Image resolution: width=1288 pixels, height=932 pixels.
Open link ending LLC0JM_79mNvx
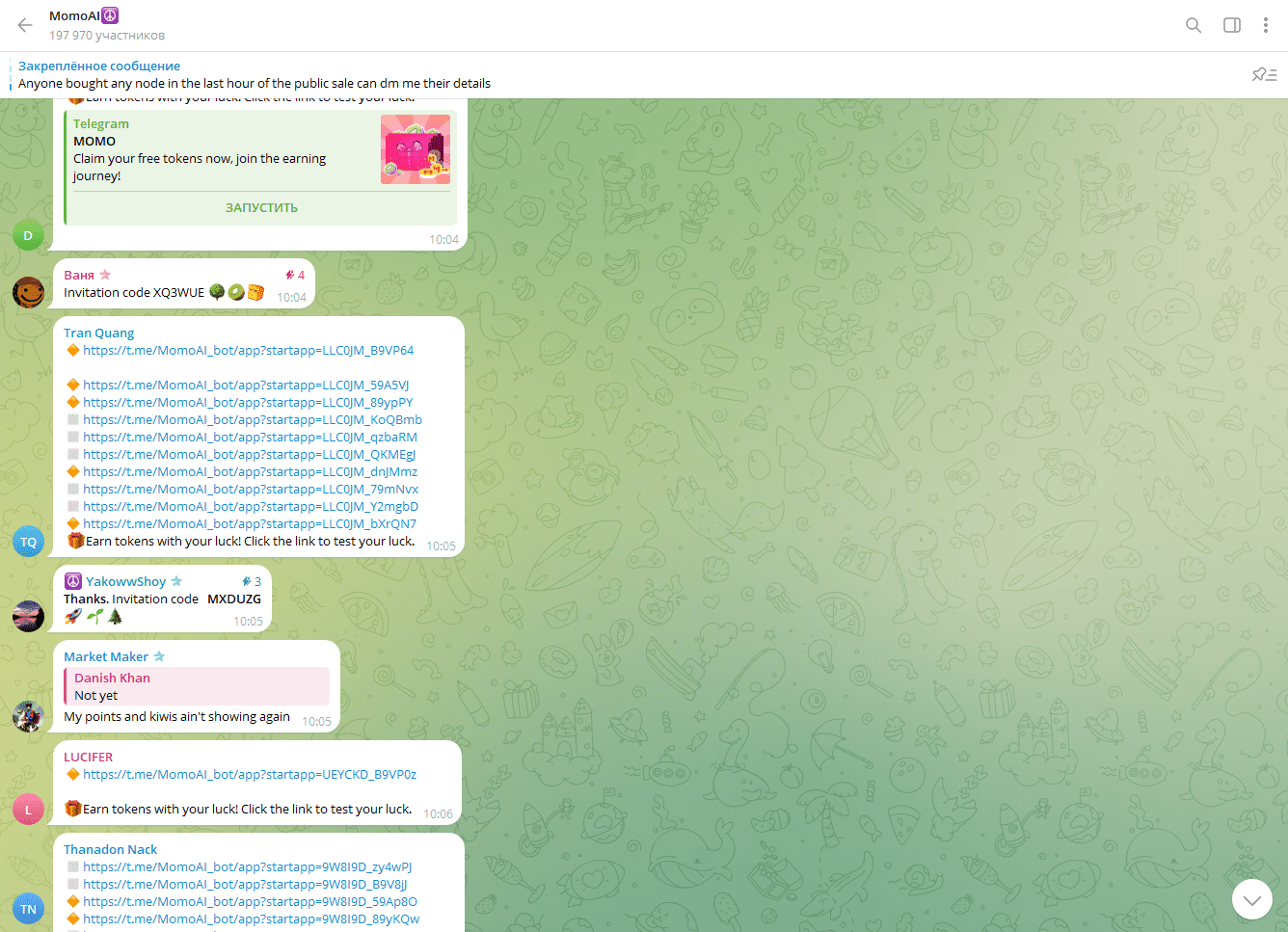click(251, 489)
